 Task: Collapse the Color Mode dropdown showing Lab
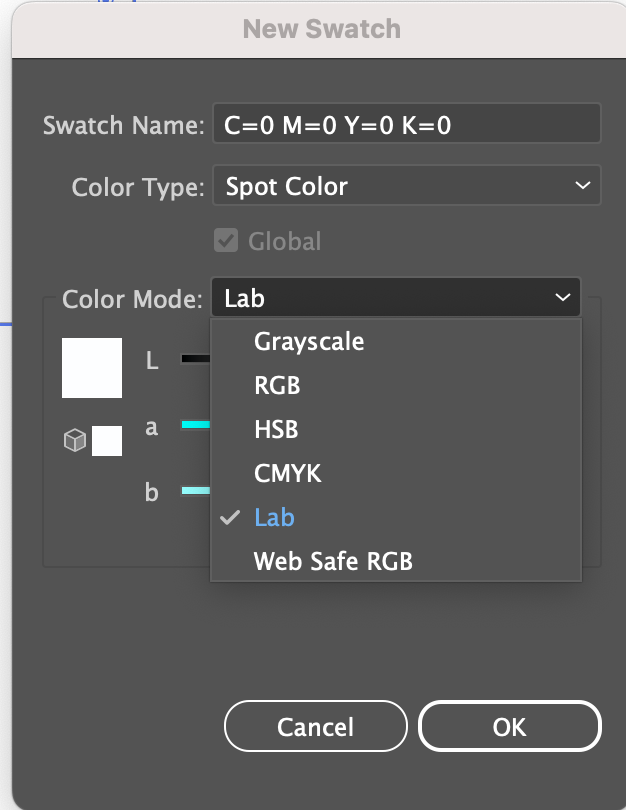click(396, 297)
